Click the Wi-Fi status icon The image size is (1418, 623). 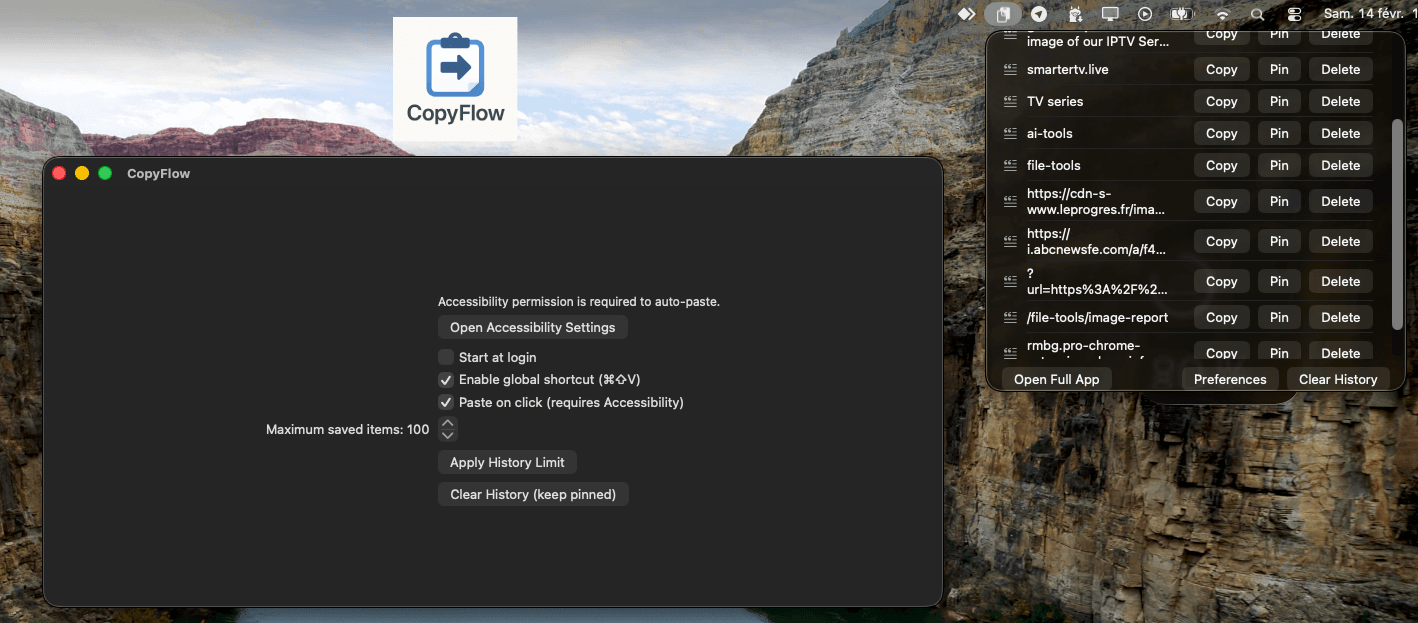1221,14
